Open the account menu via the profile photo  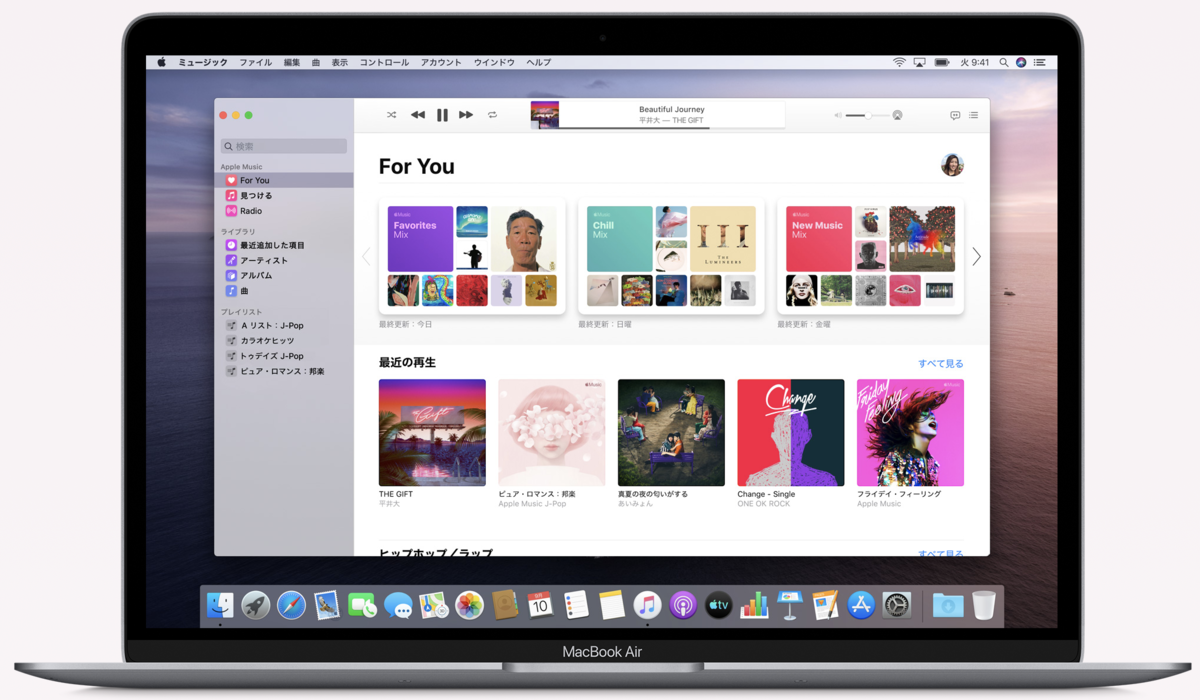point(951,165)
